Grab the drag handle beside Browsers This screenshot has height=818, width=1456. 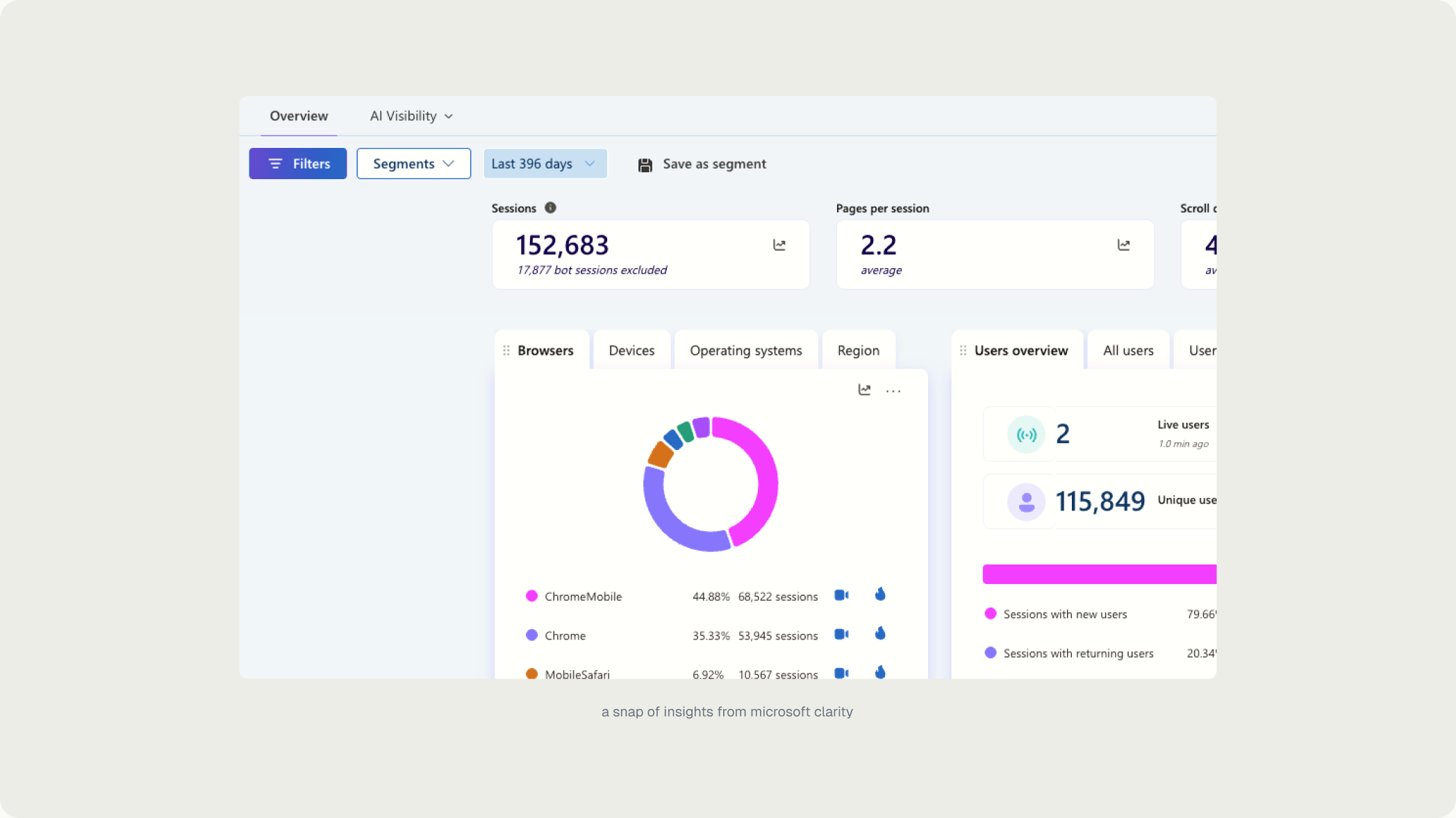(x=506, y=351)
